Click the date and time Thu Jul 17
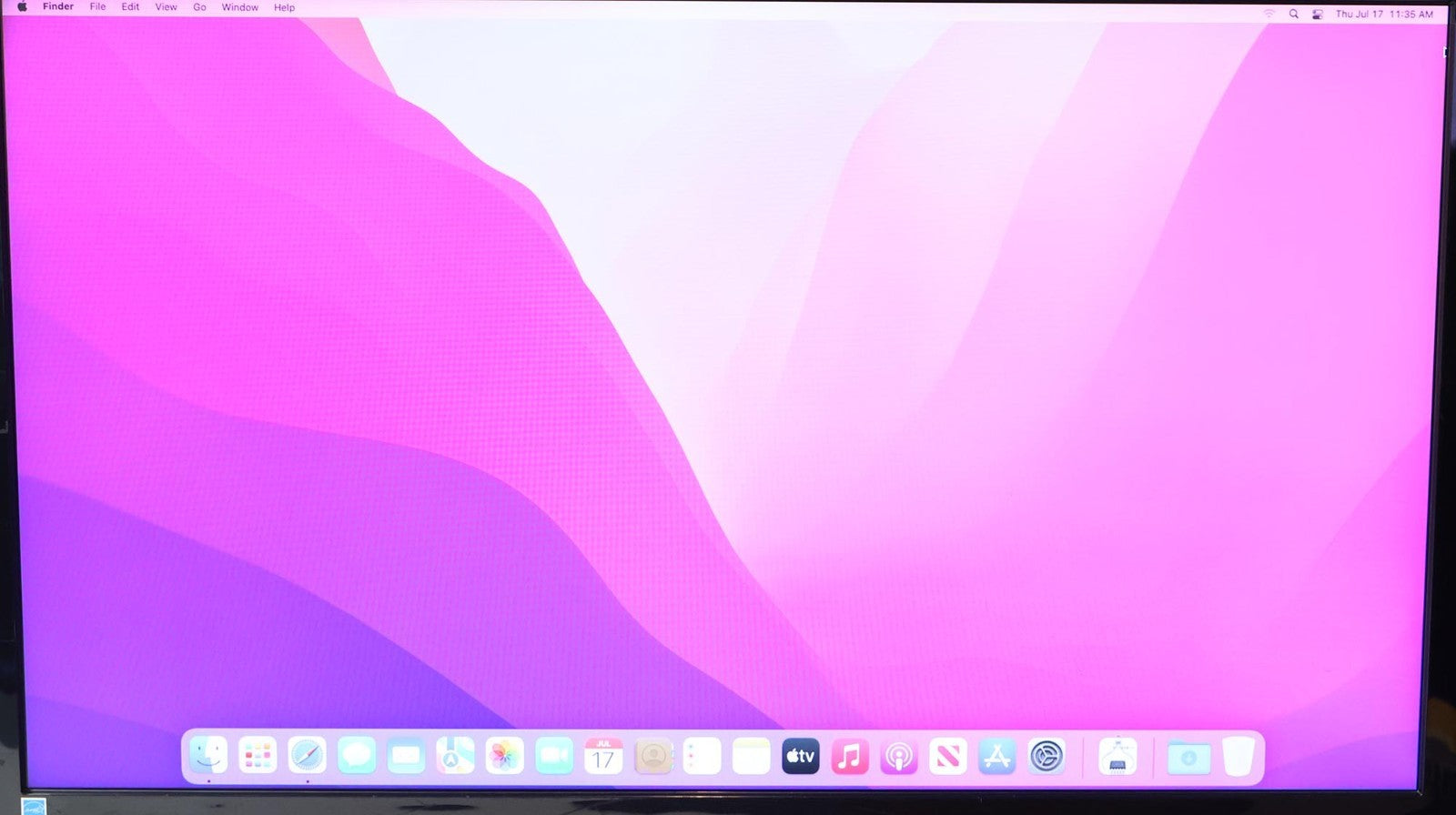 [x=1384, y=14]
